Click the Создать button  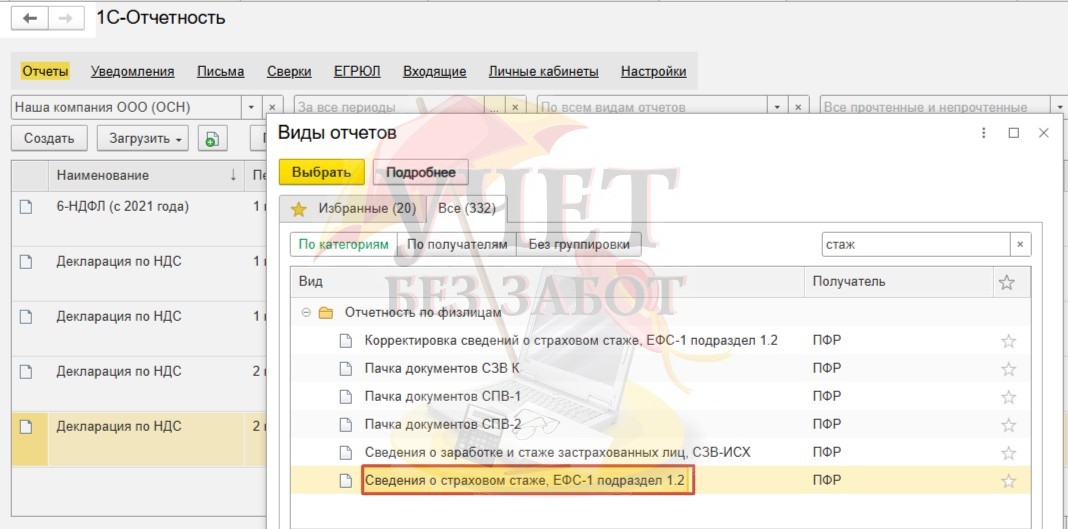[49, 138]
